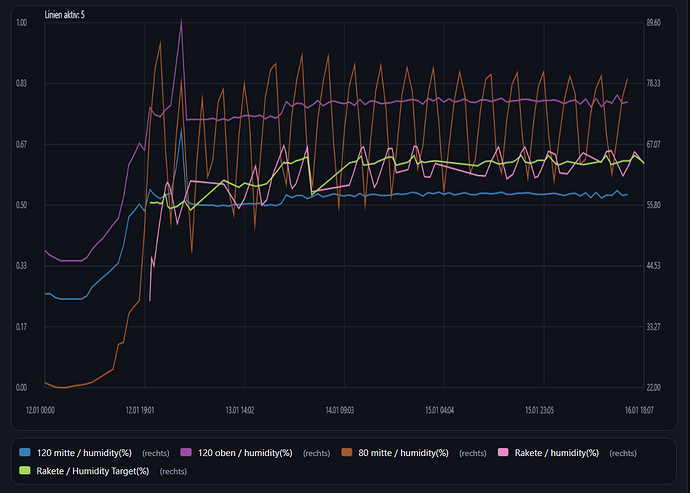Click the 13.01 14:02 time axis label
690x493 pixels.
click(x=240, y=409)
